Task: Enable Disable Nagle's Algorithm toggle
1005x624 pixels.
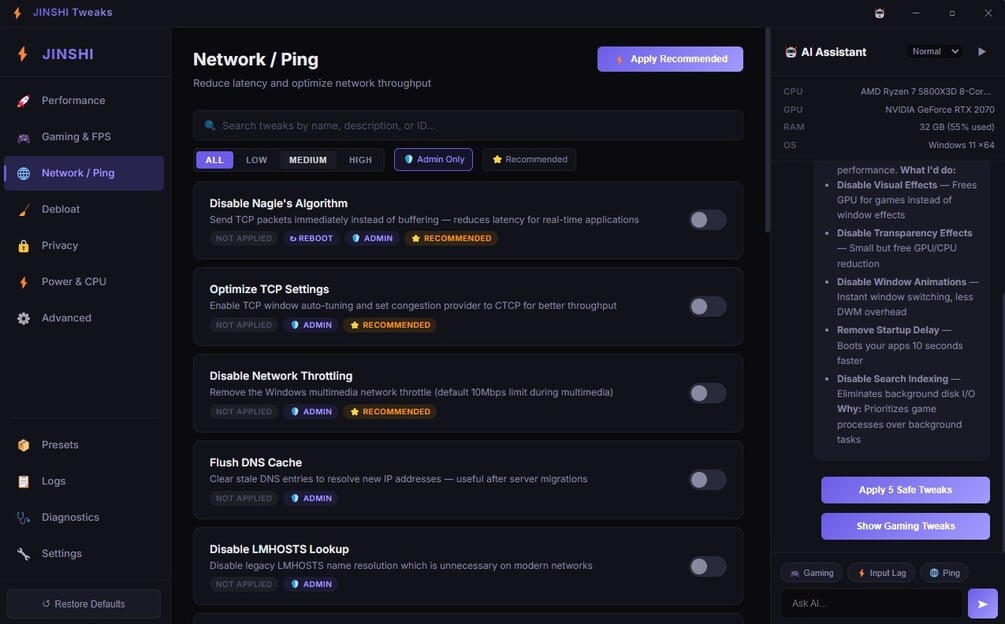Action: [707, 220]
